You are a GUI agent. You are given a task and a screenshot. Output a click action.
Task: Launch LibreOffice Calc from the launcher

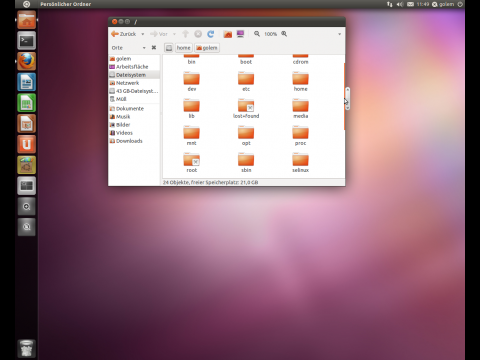(x=27, y=103)
